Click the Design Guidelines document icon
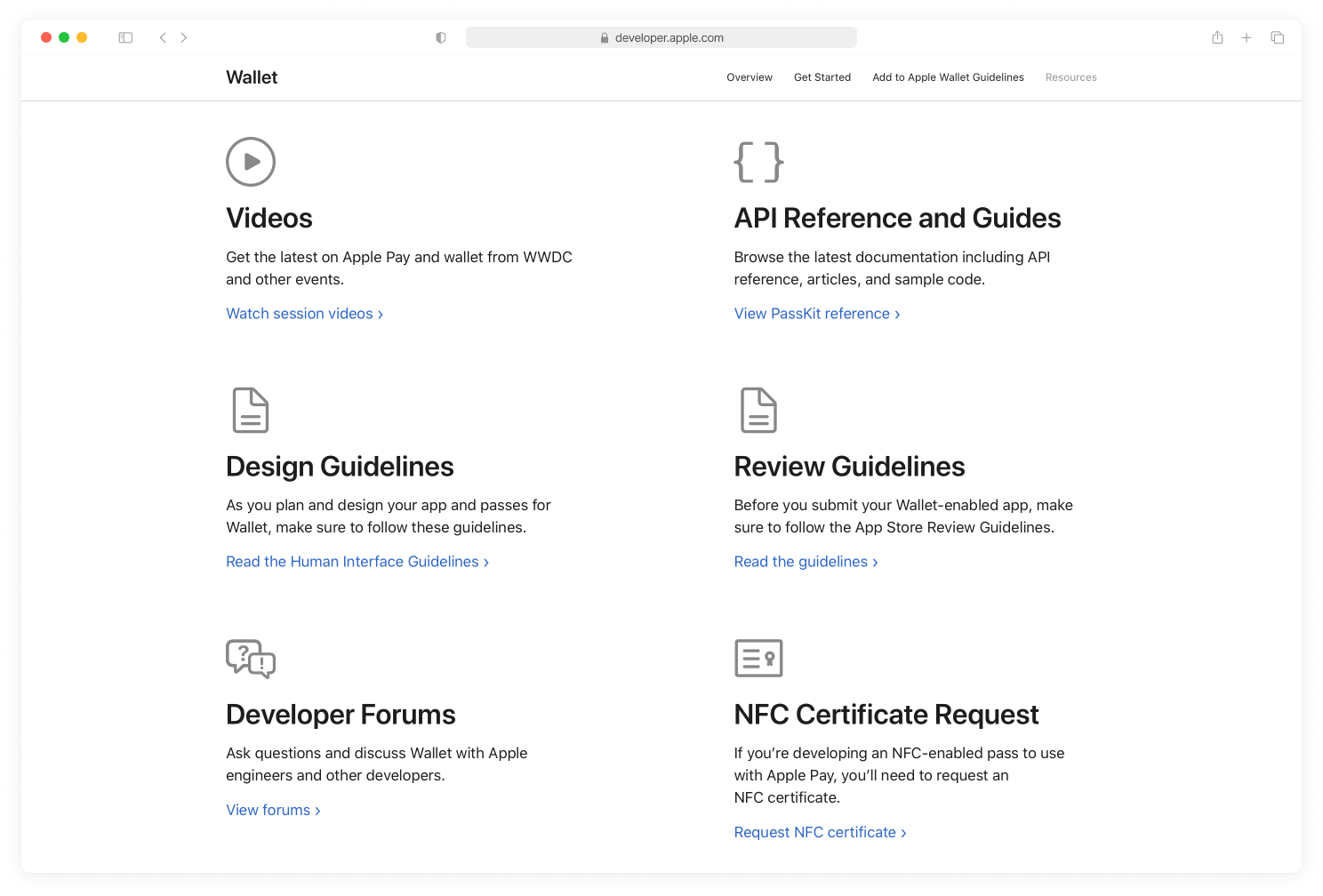 (x=251, y=410)
